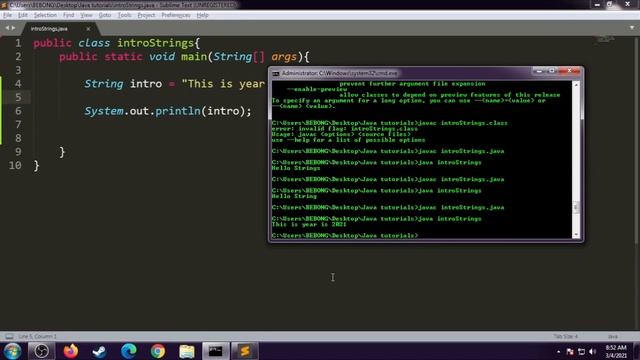Viewport: 640px width, 360px height.
Task: Launch Firefox from the taskbar
Action: coord(71,351)
